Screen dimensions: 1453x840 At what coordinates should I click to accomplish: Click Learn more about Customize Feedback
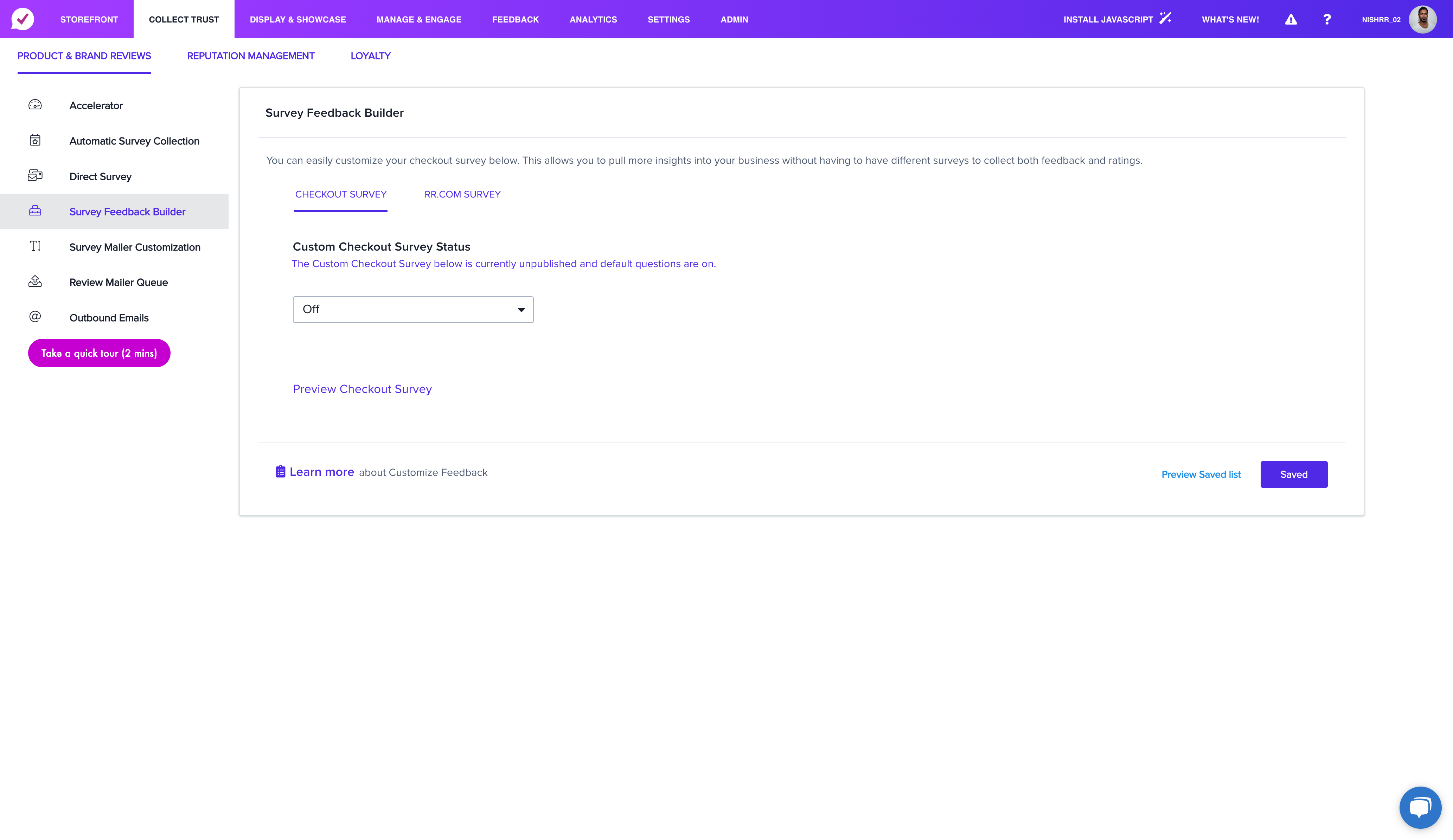322,472
